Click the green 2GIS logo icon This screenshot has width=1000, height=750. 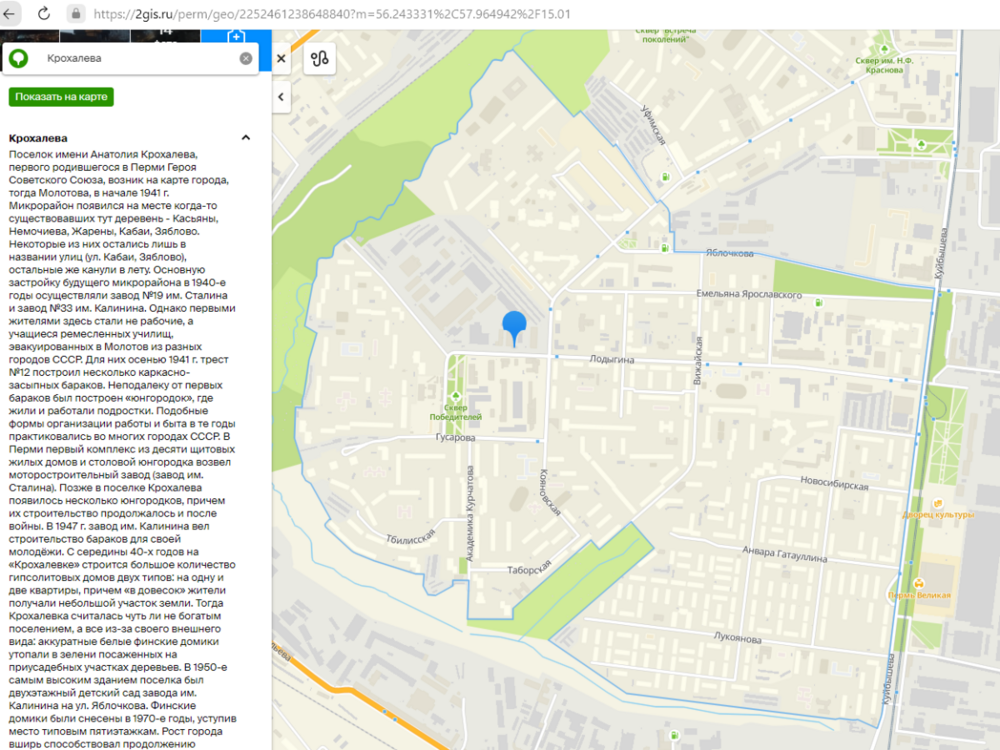pyautogui.click(x=18, y=59)
